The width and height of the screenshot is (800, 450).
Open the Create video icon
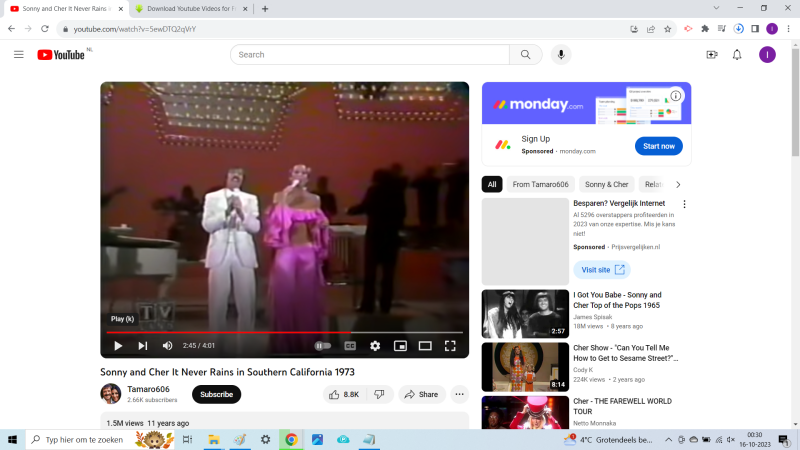[x=712, y=55]
